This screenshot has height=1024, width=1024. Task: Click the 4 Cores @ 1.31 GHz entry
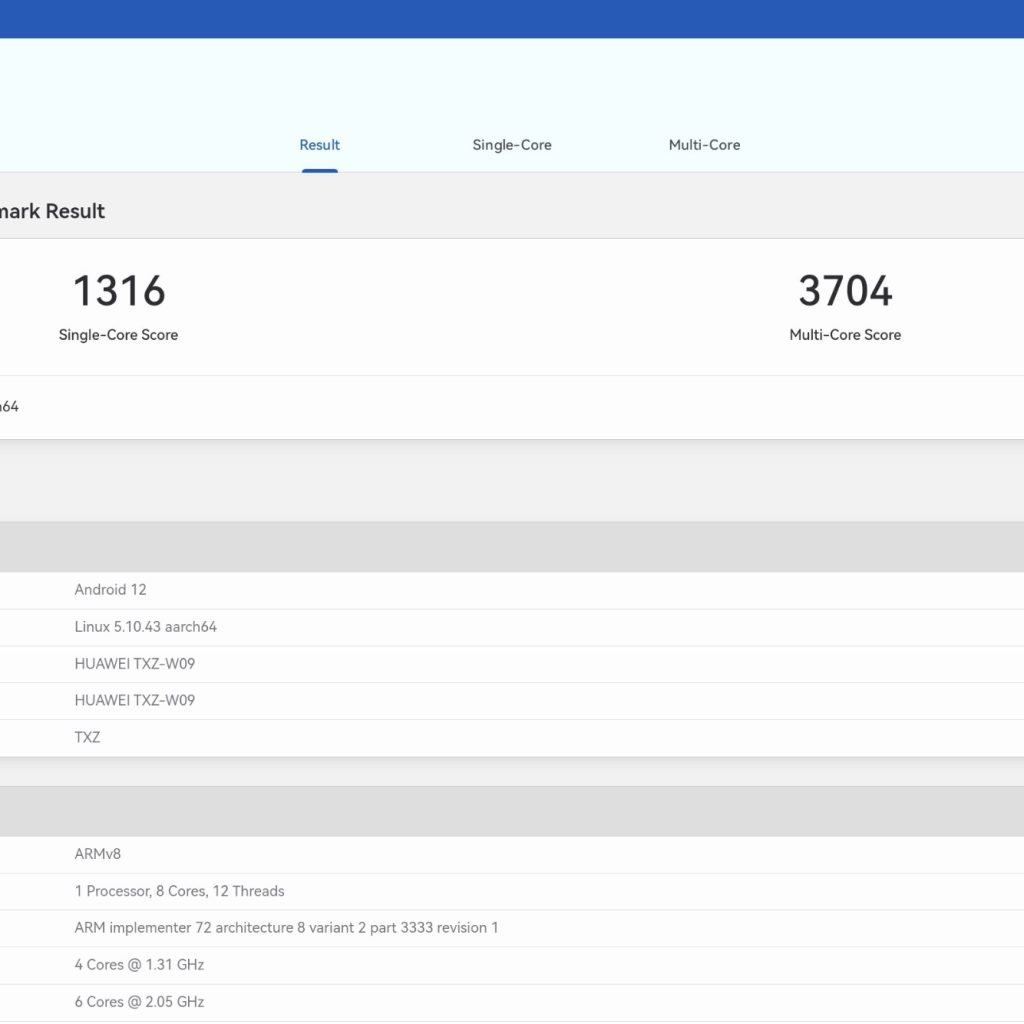tap(139, 965)
